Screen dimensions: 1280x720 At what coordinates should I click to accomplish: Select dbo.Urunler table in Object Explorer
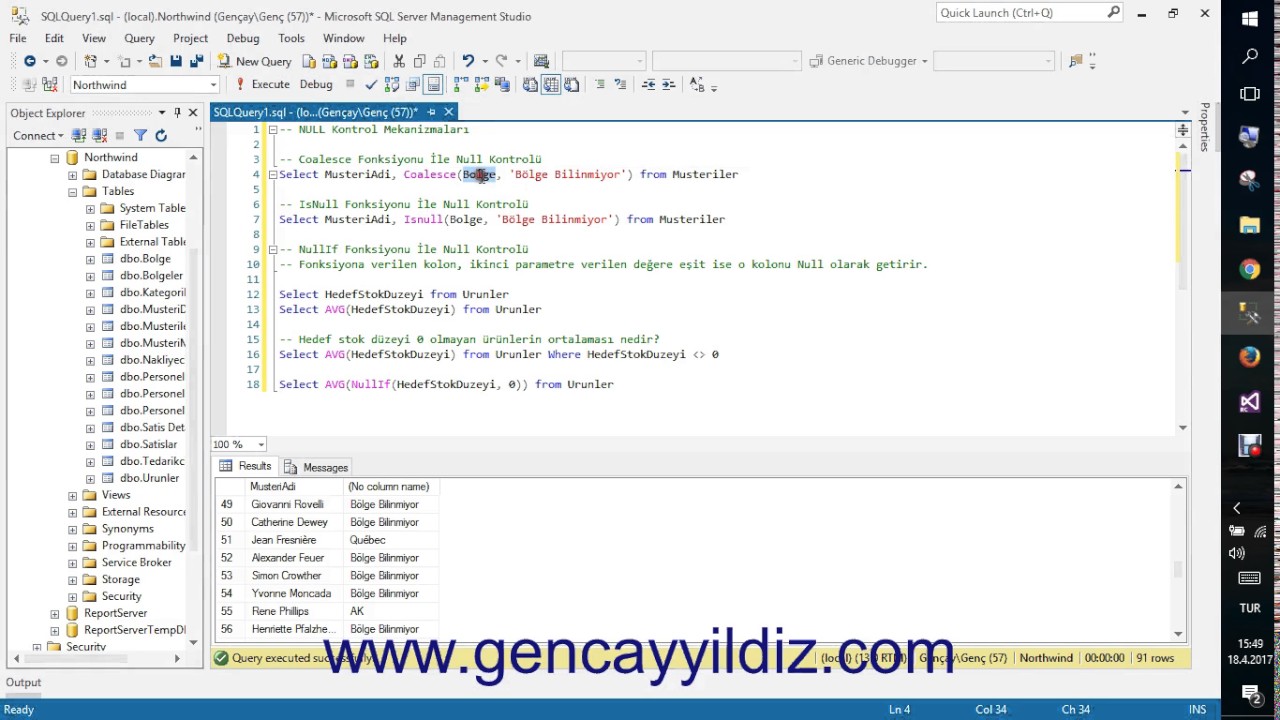pyautogui.click(x=149, y=478)
